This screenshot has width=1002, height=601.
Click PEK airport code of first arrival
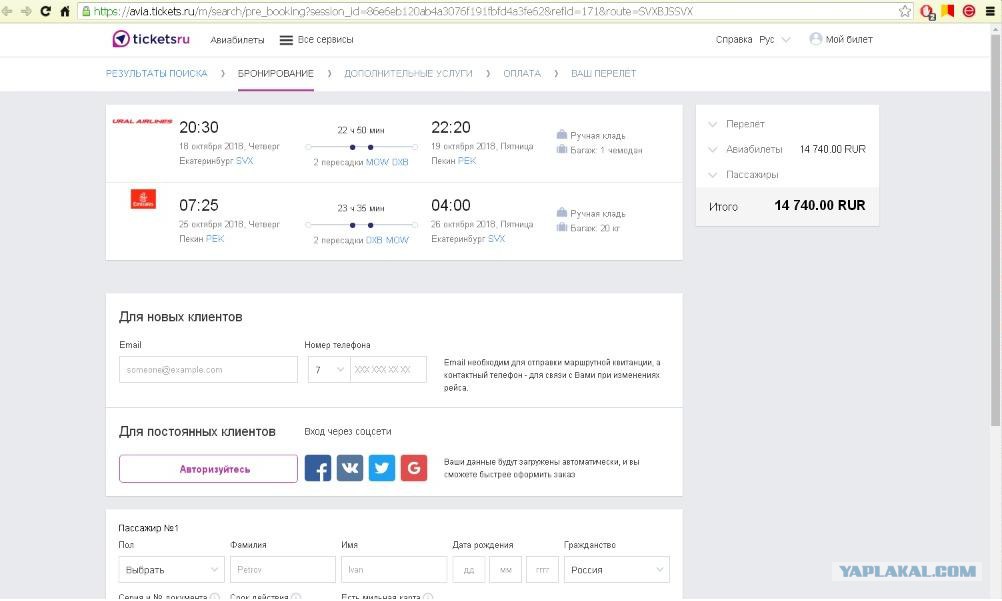[x=466, y=161]
